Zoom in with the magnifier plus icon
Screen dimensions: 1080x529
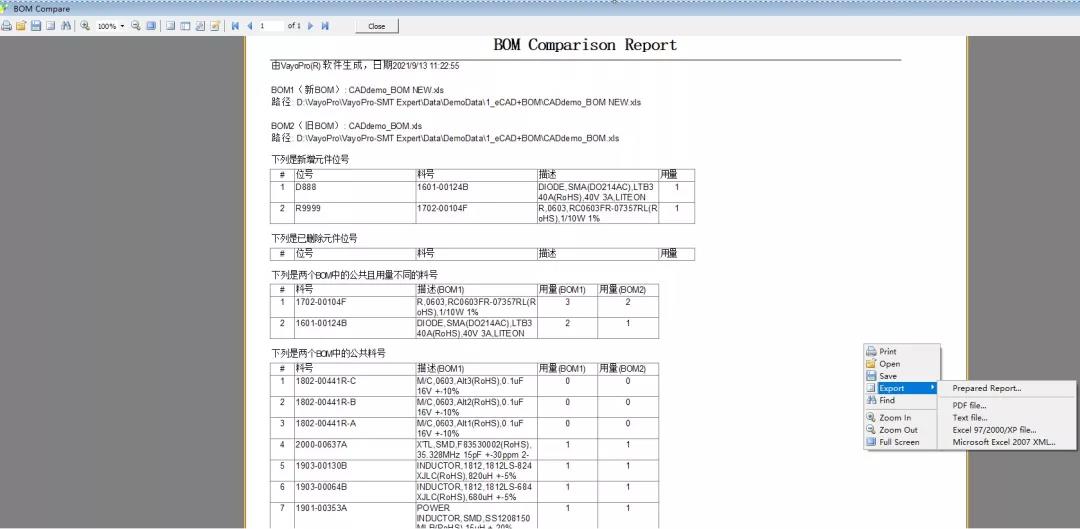[x=85, y=25]
